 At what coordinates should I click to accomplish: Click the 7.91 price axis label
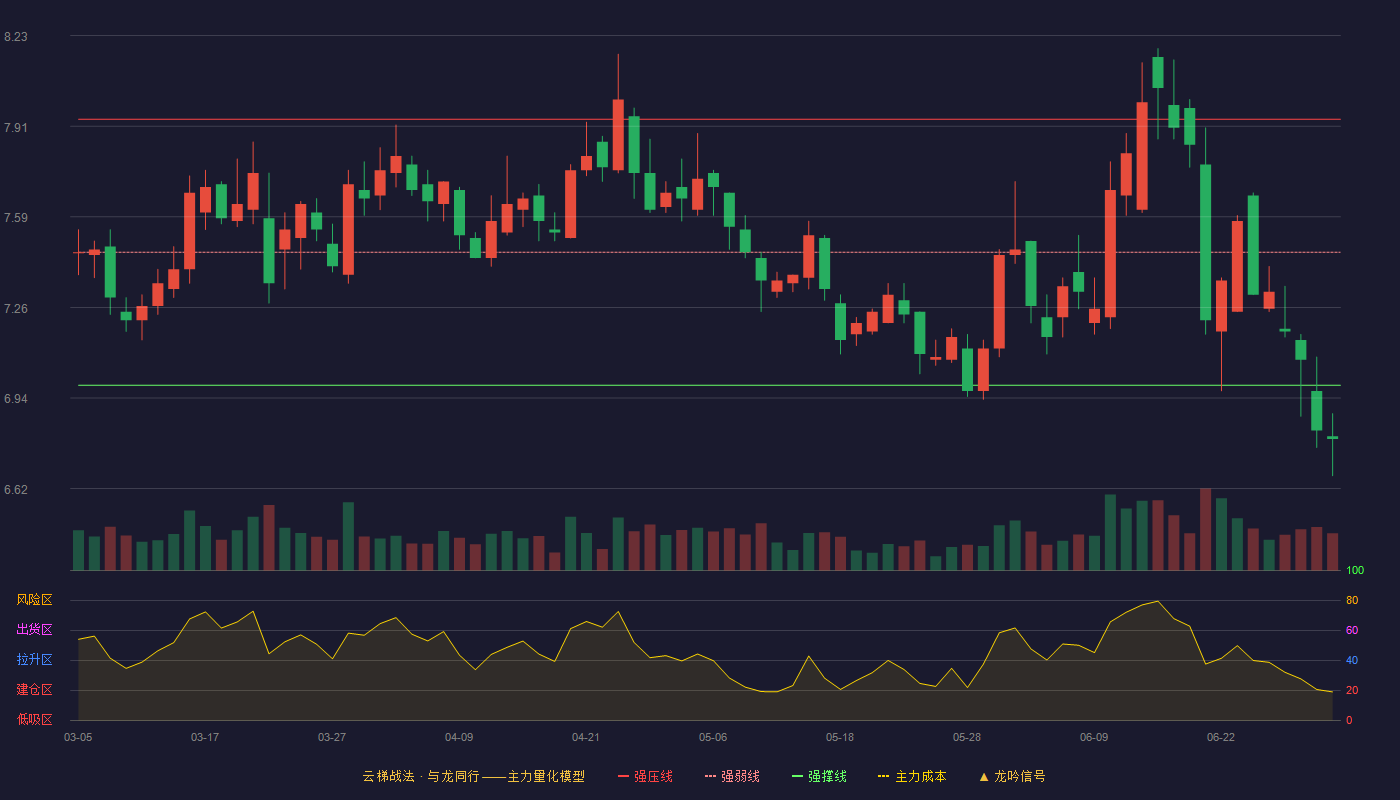16,128
